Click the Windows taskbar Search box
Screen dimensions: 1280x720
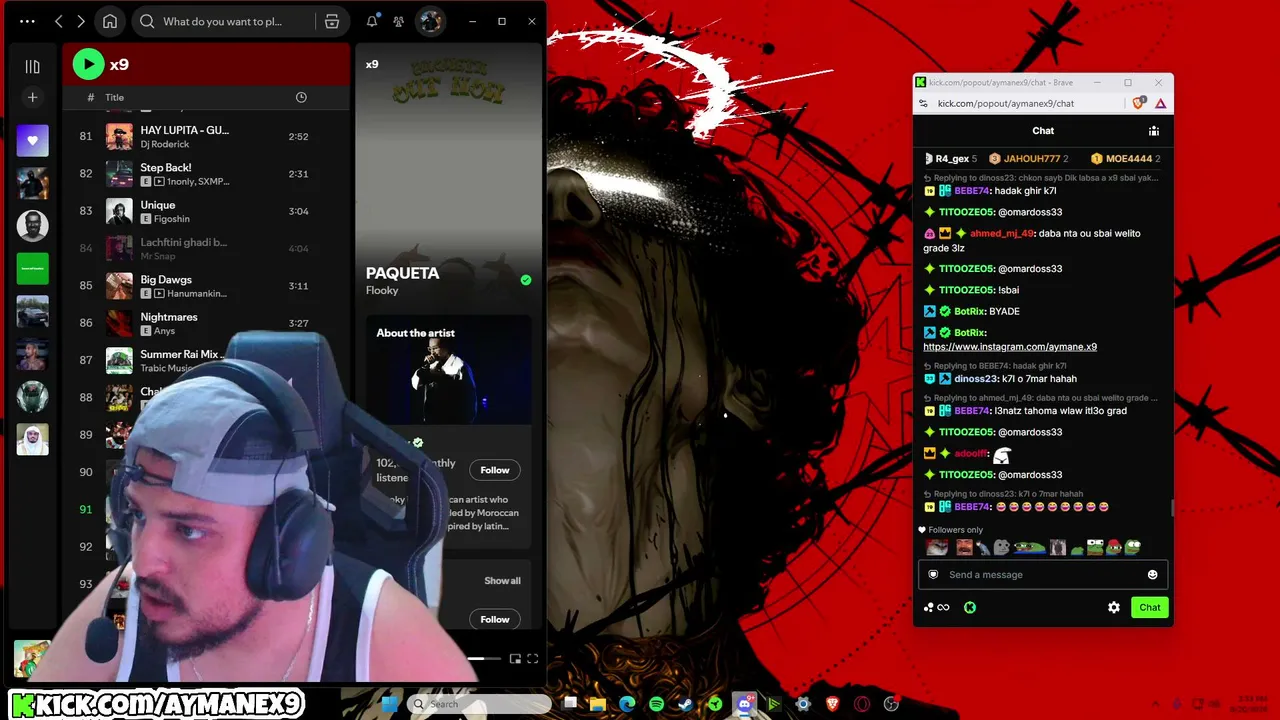[x=480, y=704]
